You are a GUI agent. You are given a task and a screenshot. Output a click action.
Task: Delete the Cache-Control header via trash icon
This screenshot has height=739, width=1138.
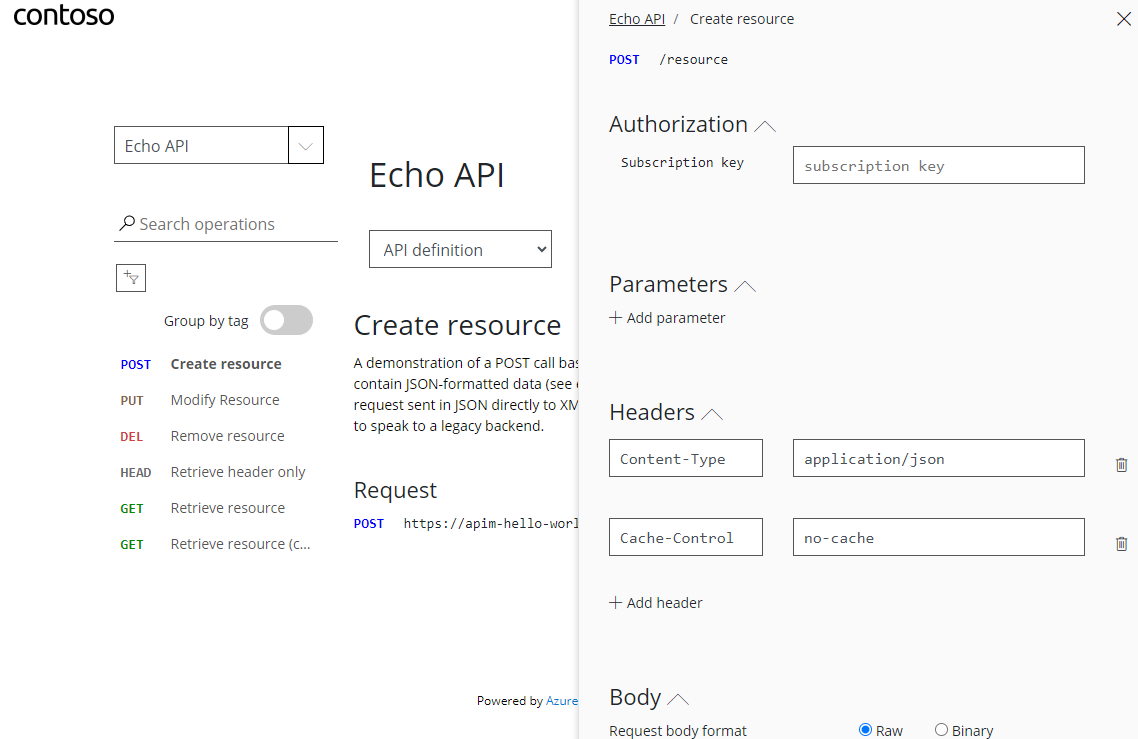tap(1121, 543)
